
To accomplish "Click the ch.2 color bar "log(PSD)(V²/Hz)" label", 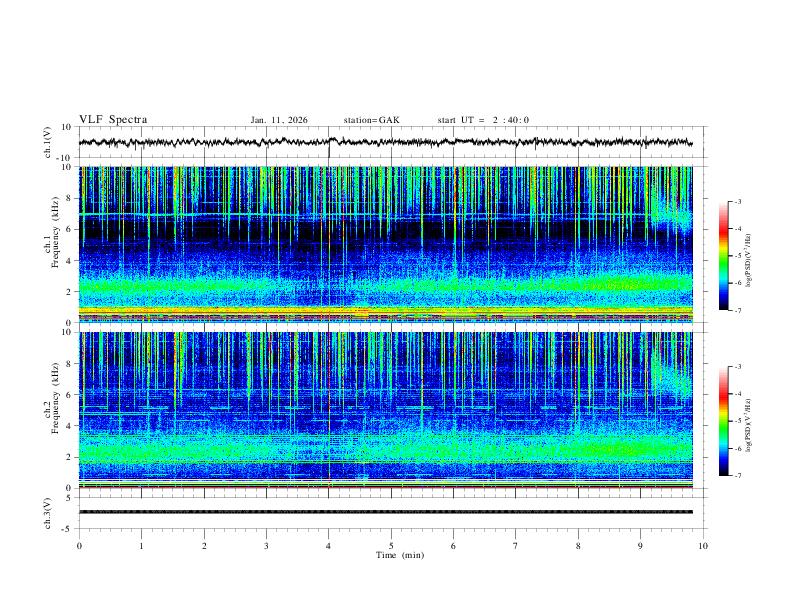I will [x=748, y=425].
